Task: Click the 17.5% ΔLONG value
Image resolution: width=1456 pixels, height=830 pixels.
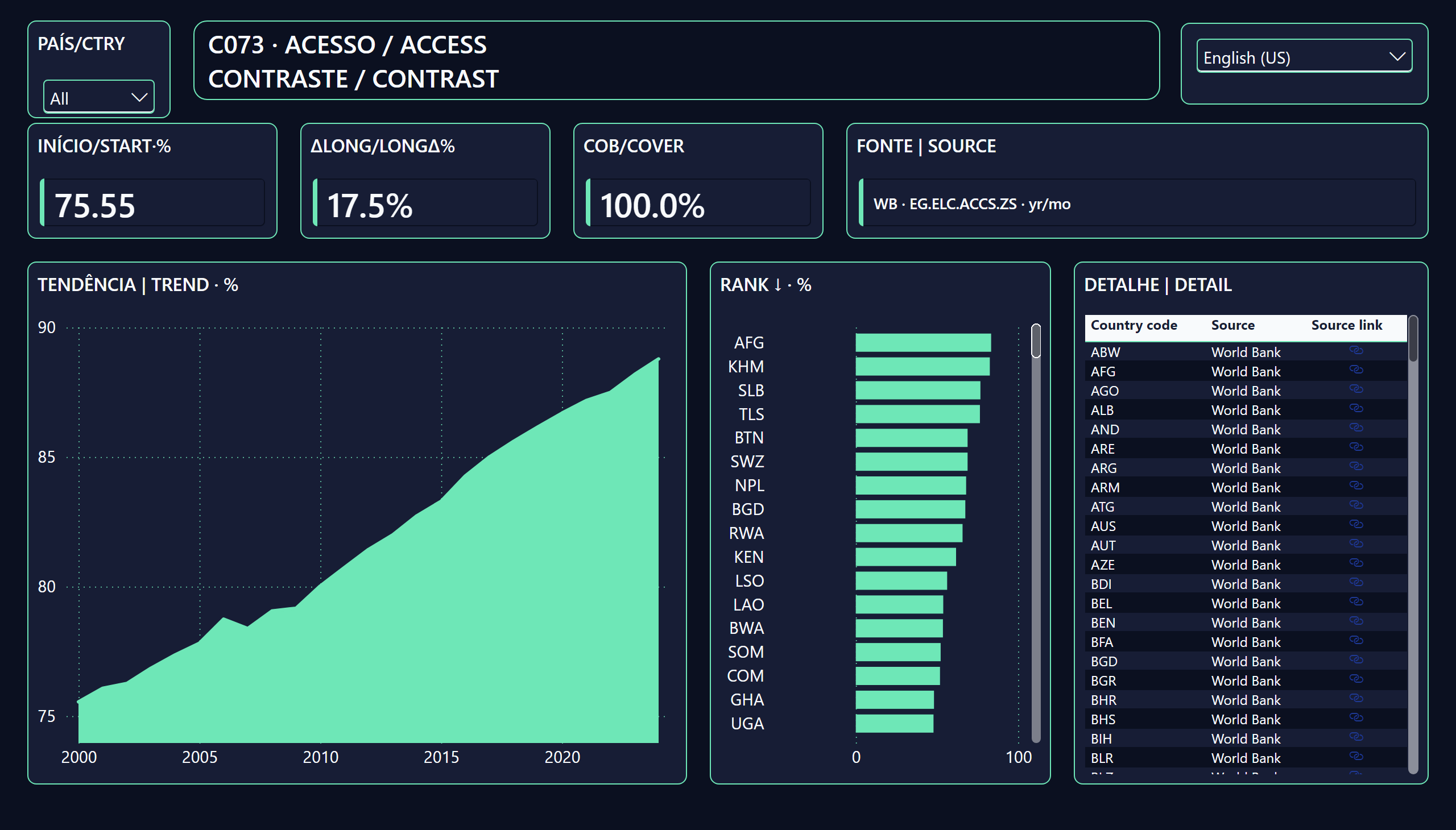Action: point(370,205)
